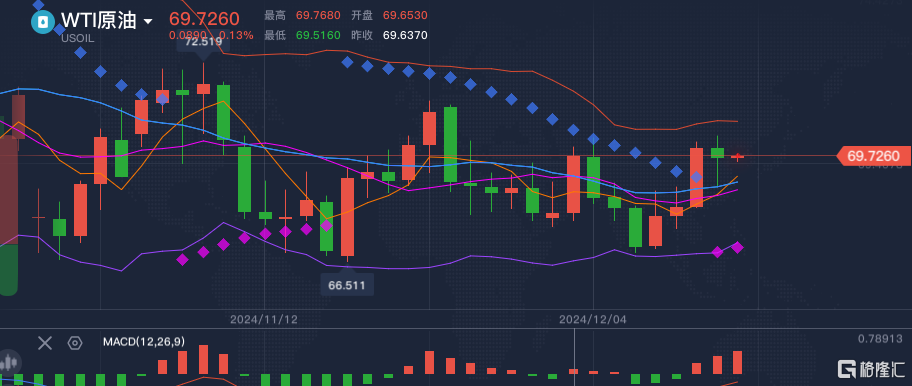This screenshot has height=386, width=912.
Task: Click the large 69.7260 price in header
Action: pyautogui.click(x=204, y=19)
